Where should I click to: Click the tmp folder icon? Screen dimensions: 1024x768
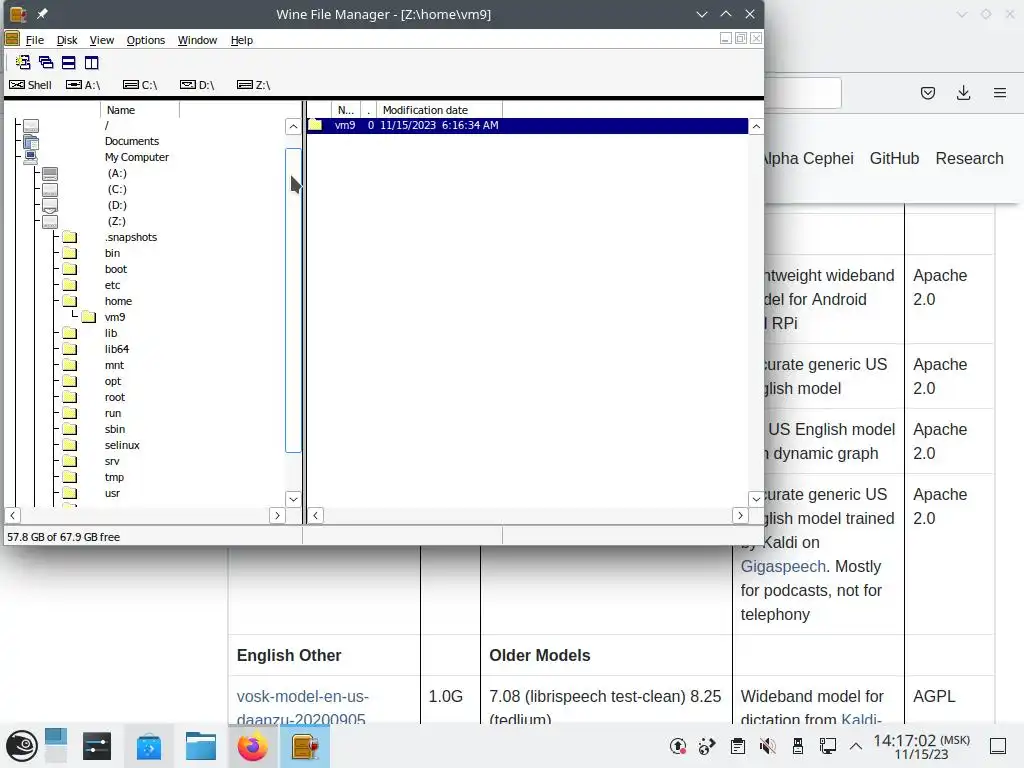[x=70, y=477]
